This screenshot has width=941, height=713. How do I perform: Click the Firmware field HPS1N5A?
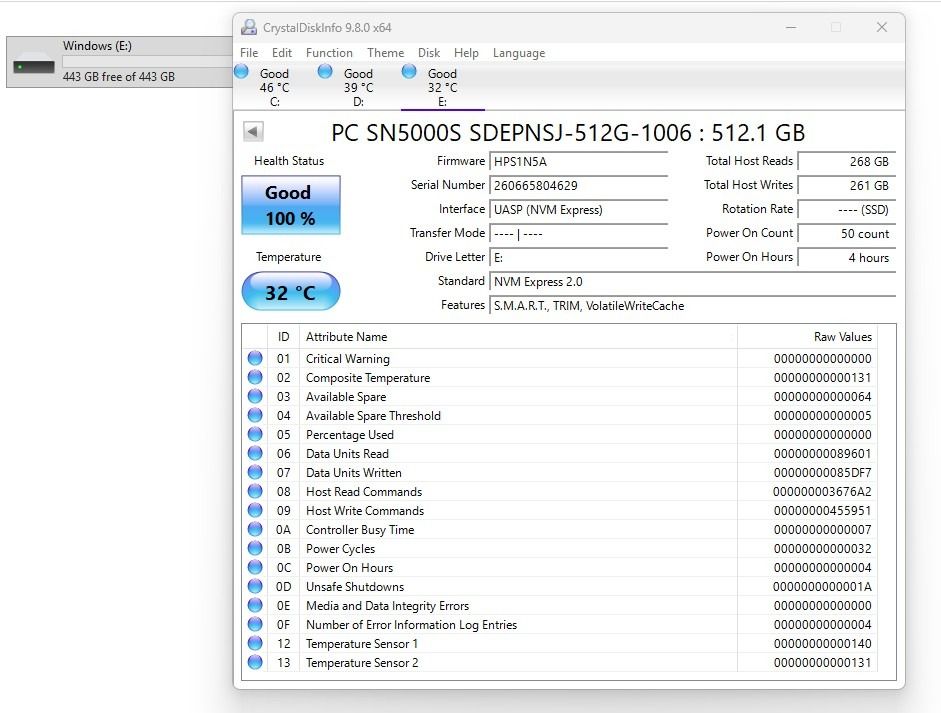pos(579,161)
